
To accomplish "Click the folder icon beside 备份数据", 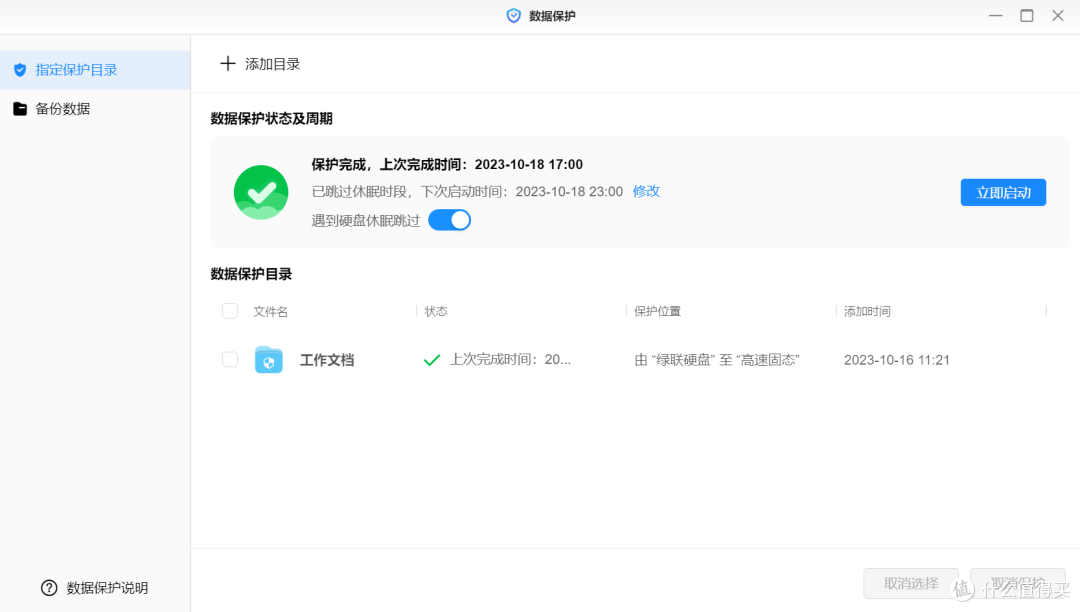I will (20, 109).
